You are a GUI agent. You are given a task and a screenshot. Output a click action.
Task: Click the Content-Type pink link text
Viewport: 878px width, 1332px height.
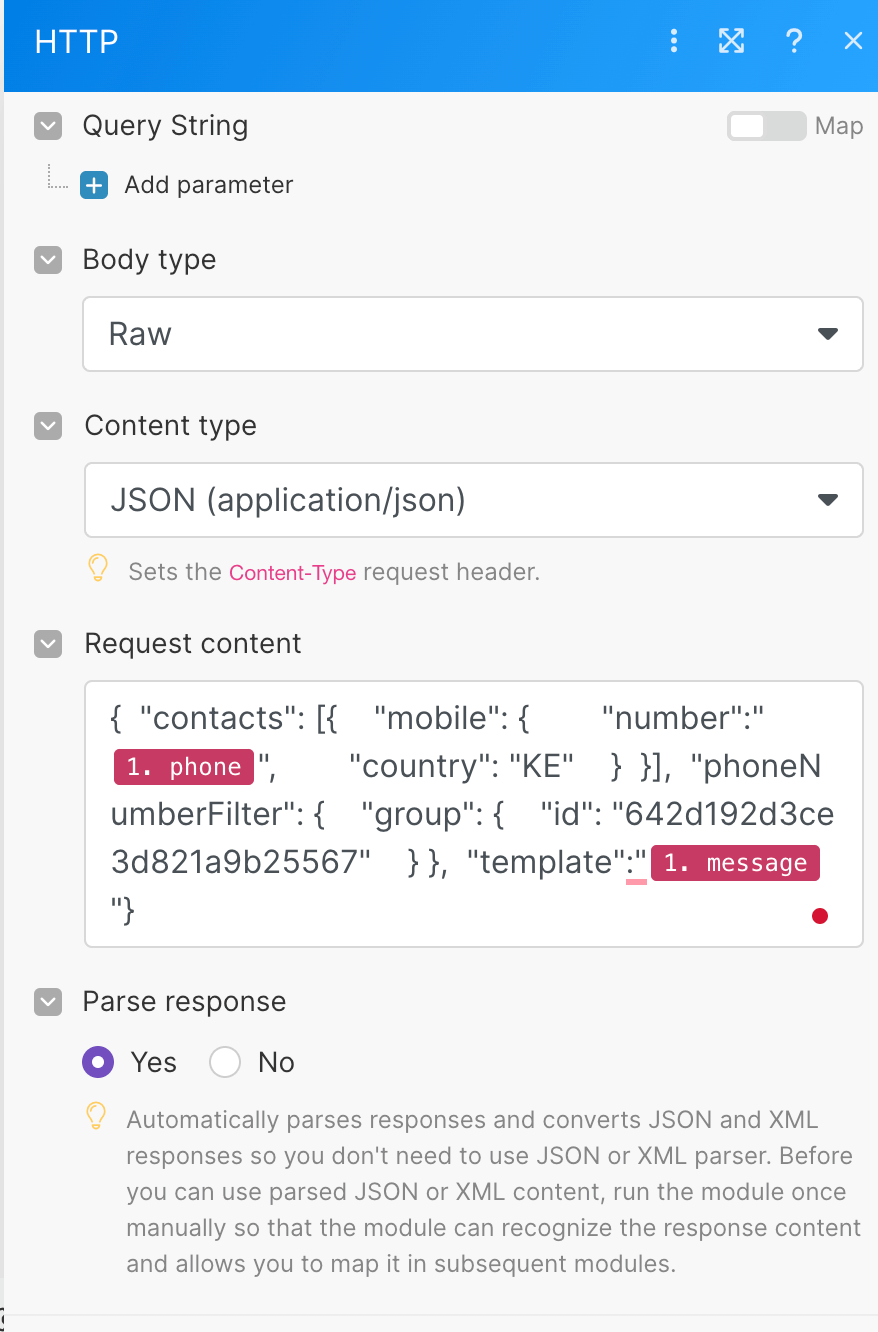(x=293, y=573)
